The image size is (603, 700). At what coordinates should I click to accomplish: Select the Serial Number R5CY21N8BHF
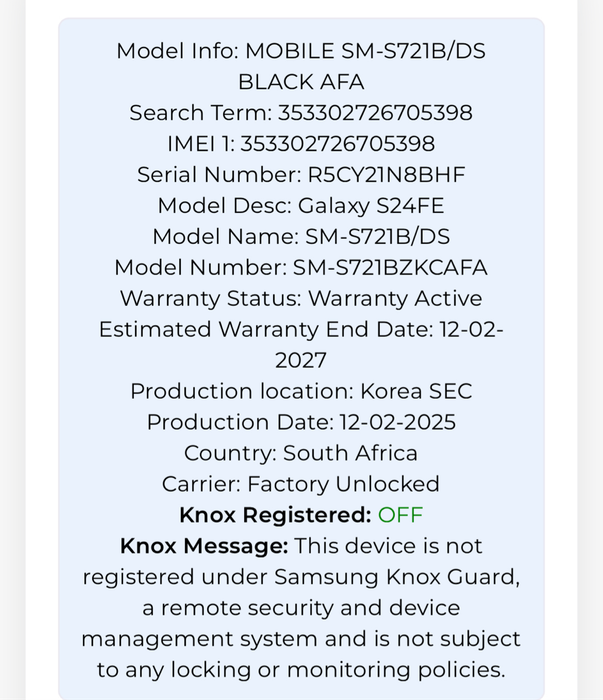pos(387,175)
